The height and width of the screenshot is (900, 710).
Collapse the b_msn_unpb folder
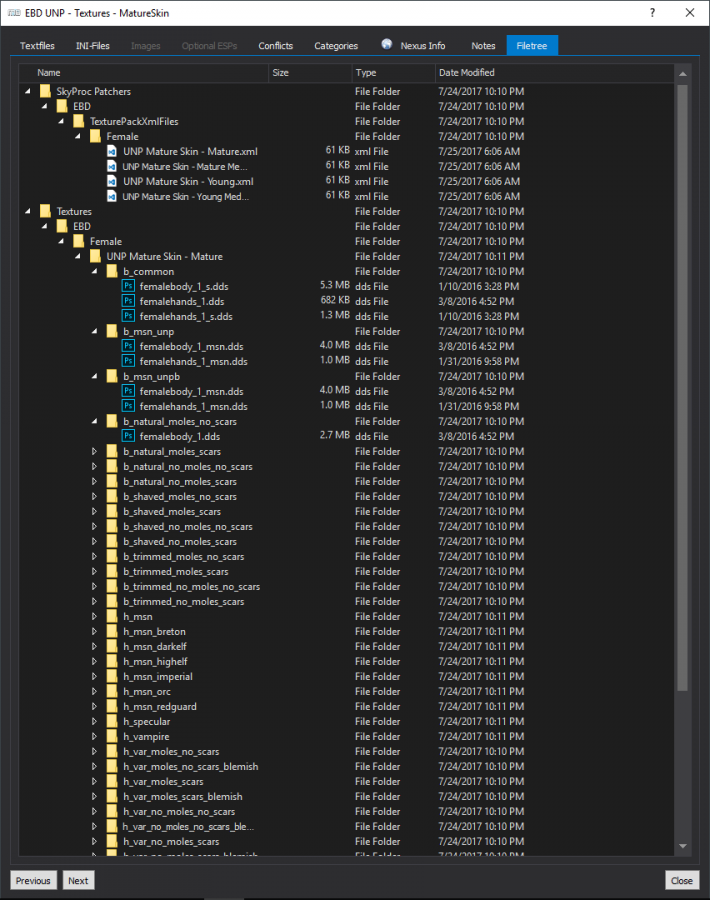95,377
